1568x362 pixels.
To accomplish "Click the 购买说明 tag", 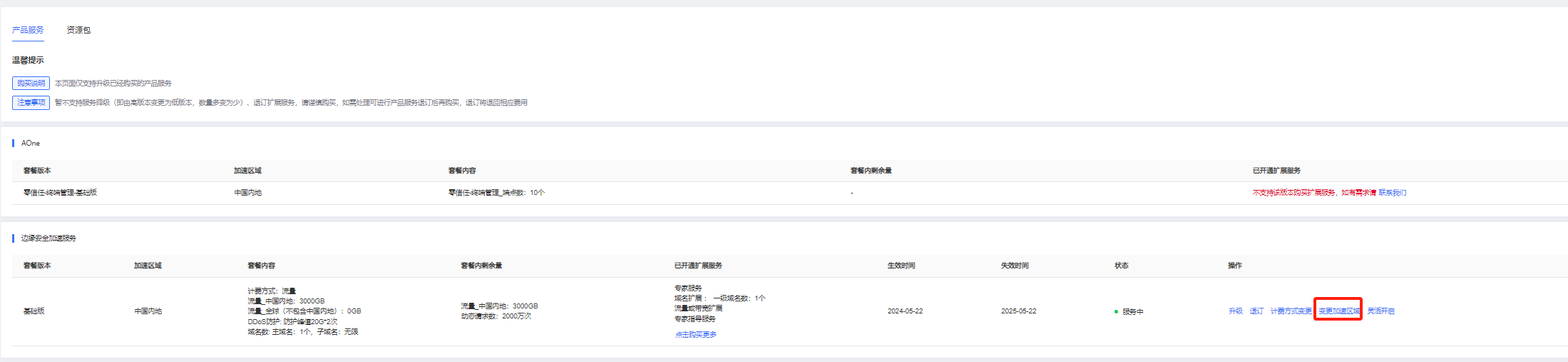I will pyautogui.click(x=31, y=83).
